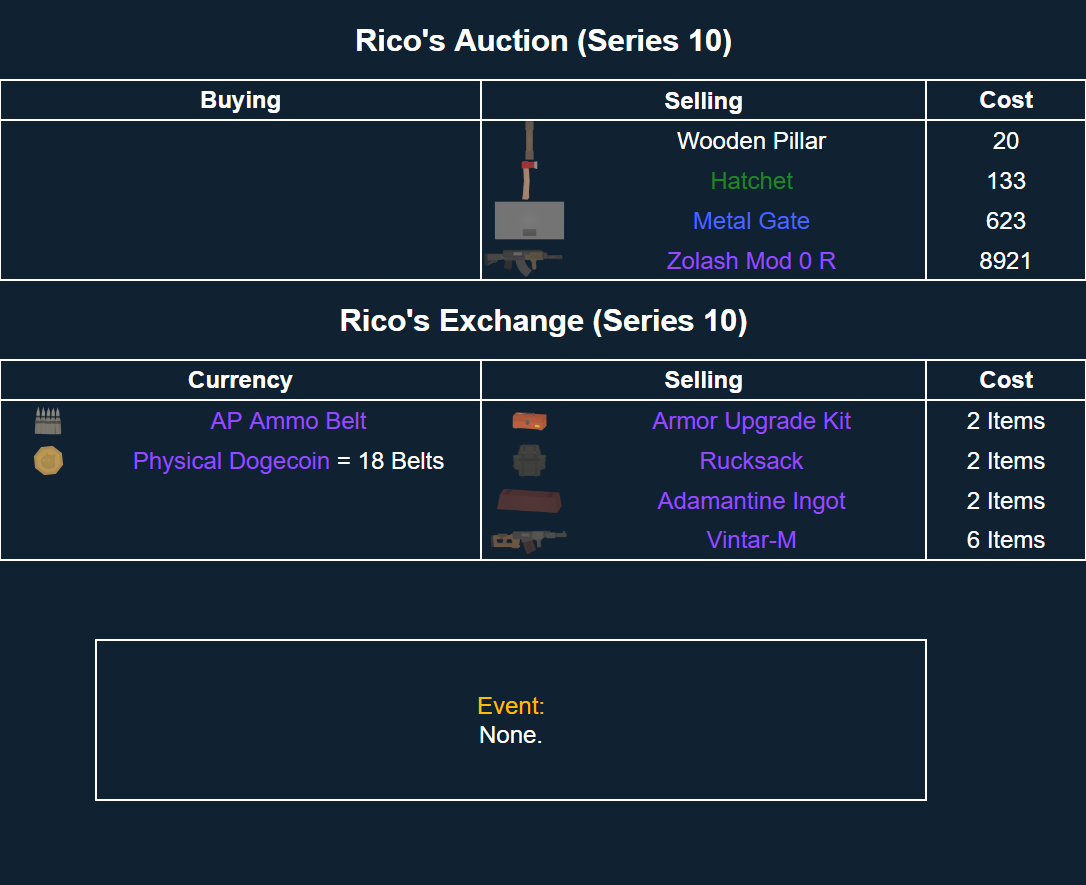
Task: Click the Metal Gate item icon
Action: (529, 221)
